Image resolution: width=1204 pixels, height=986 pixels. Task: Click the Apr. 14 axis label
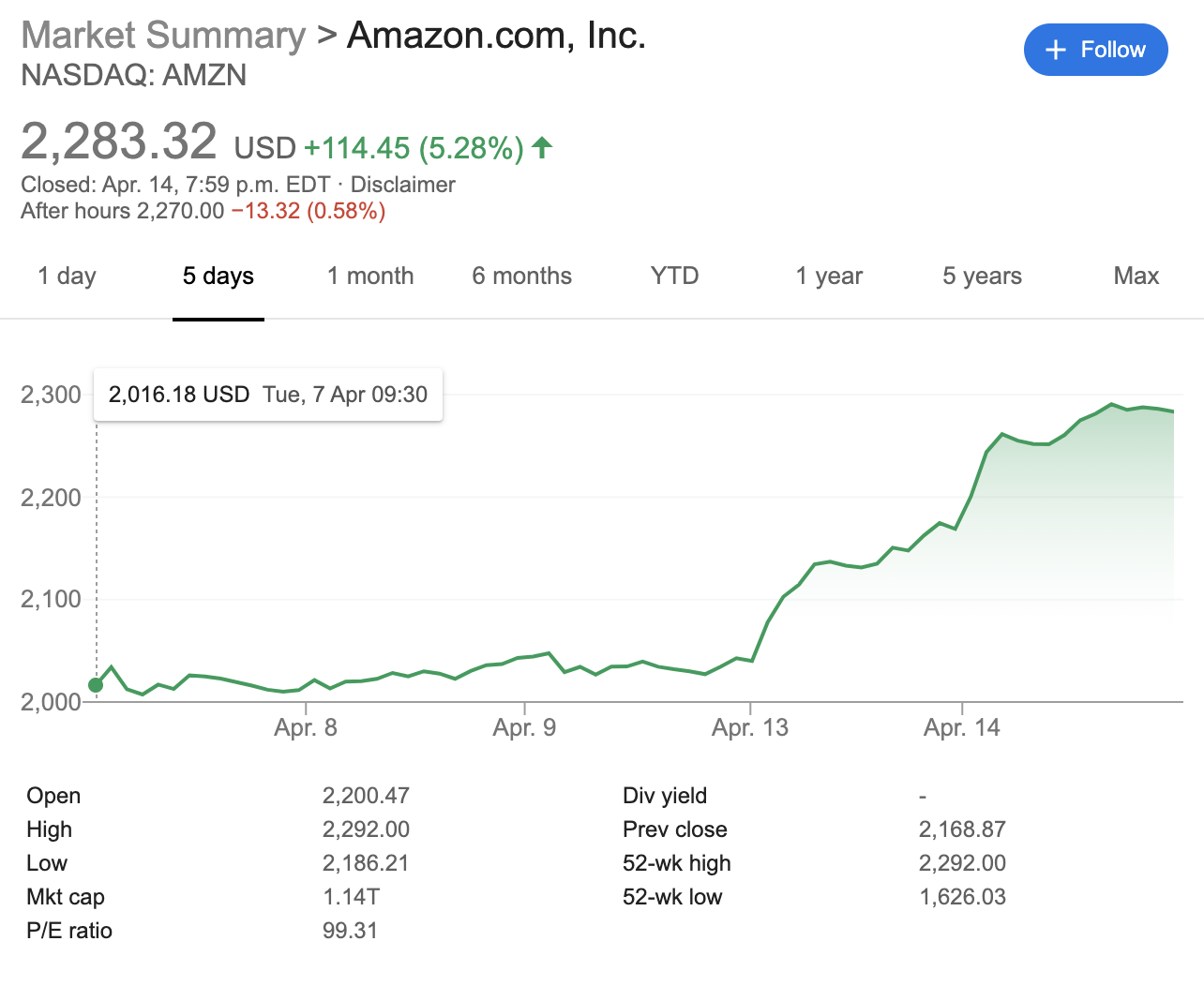[x=961, y=727]
